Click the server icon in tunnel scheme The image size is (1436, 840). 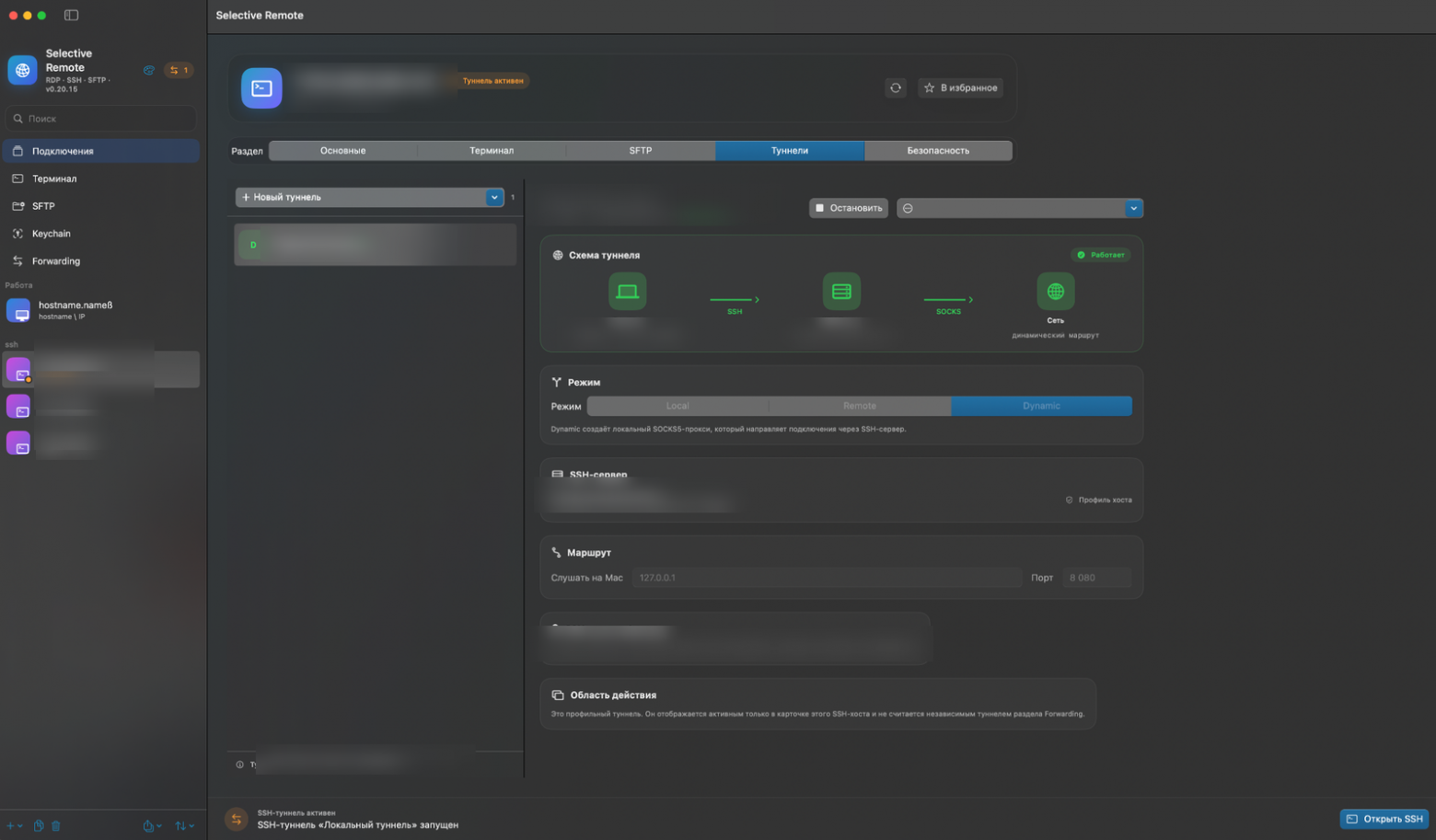(x=841, y=292)
